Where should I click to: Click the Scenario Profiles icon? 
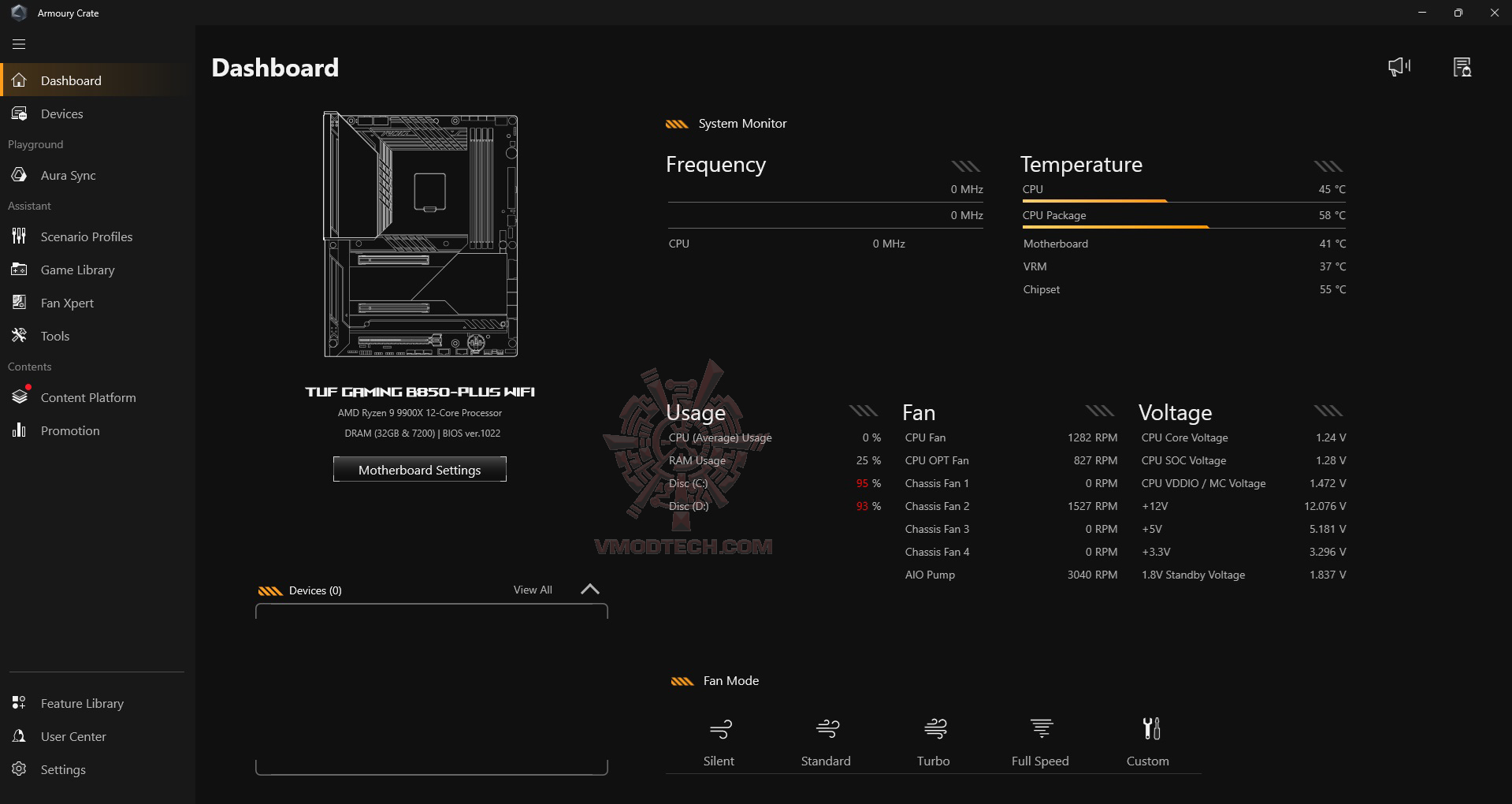point(19,236)
